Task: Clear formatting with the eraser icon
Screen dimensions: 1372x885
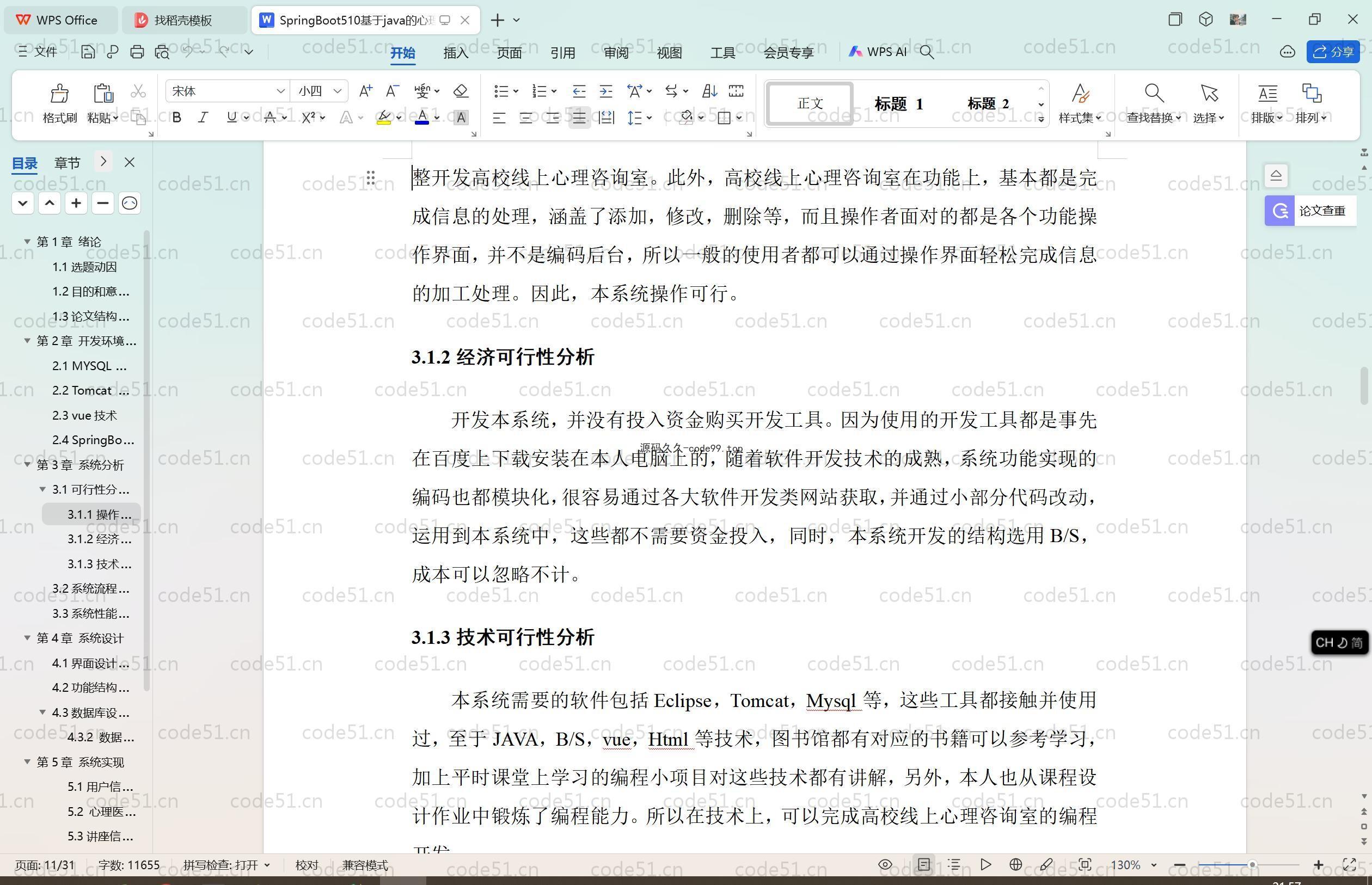Action: coord(461,91)
